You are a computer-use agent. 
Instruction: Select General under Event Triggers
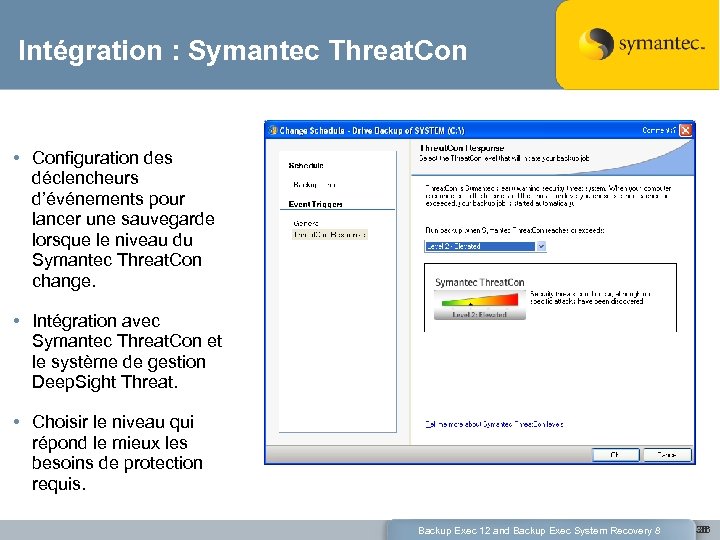(306, 223)
